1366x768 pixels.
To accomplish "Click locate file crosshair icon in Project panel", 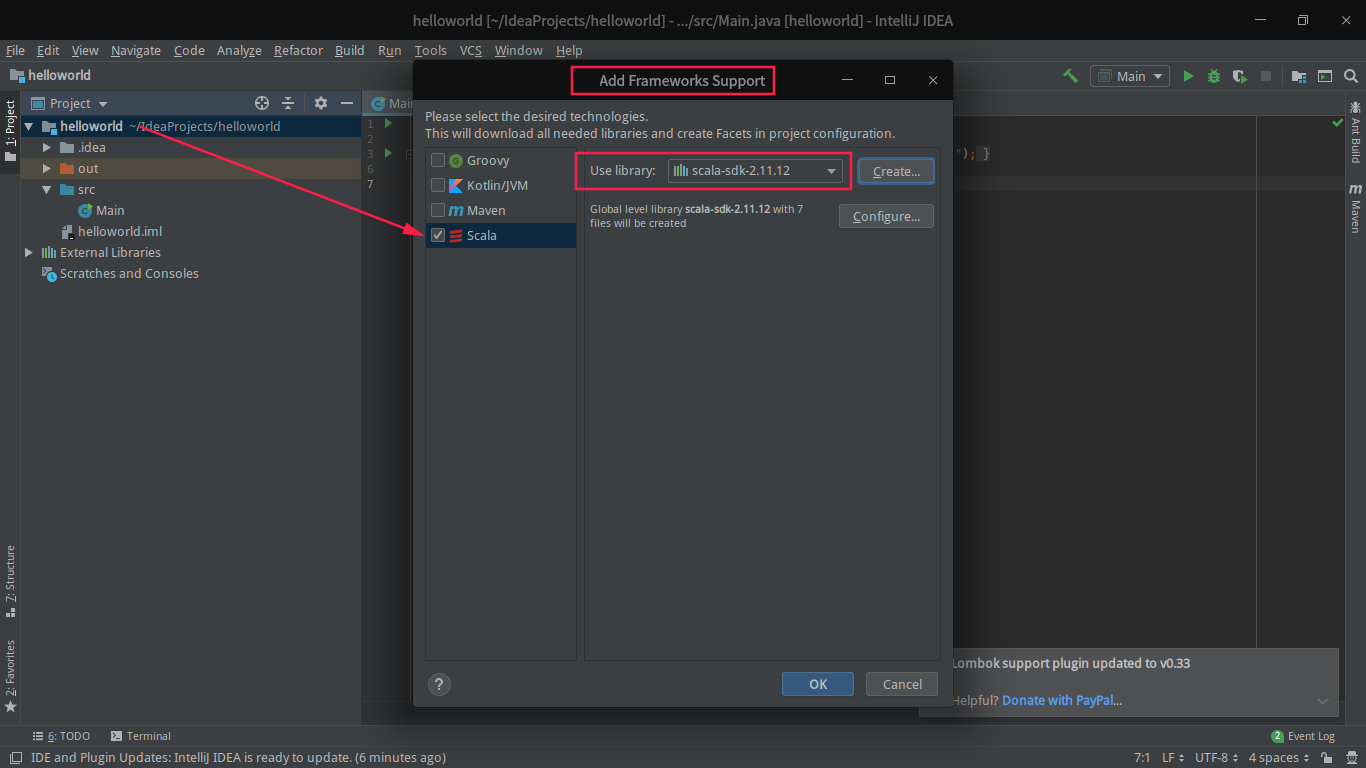I will pos(262,103).
